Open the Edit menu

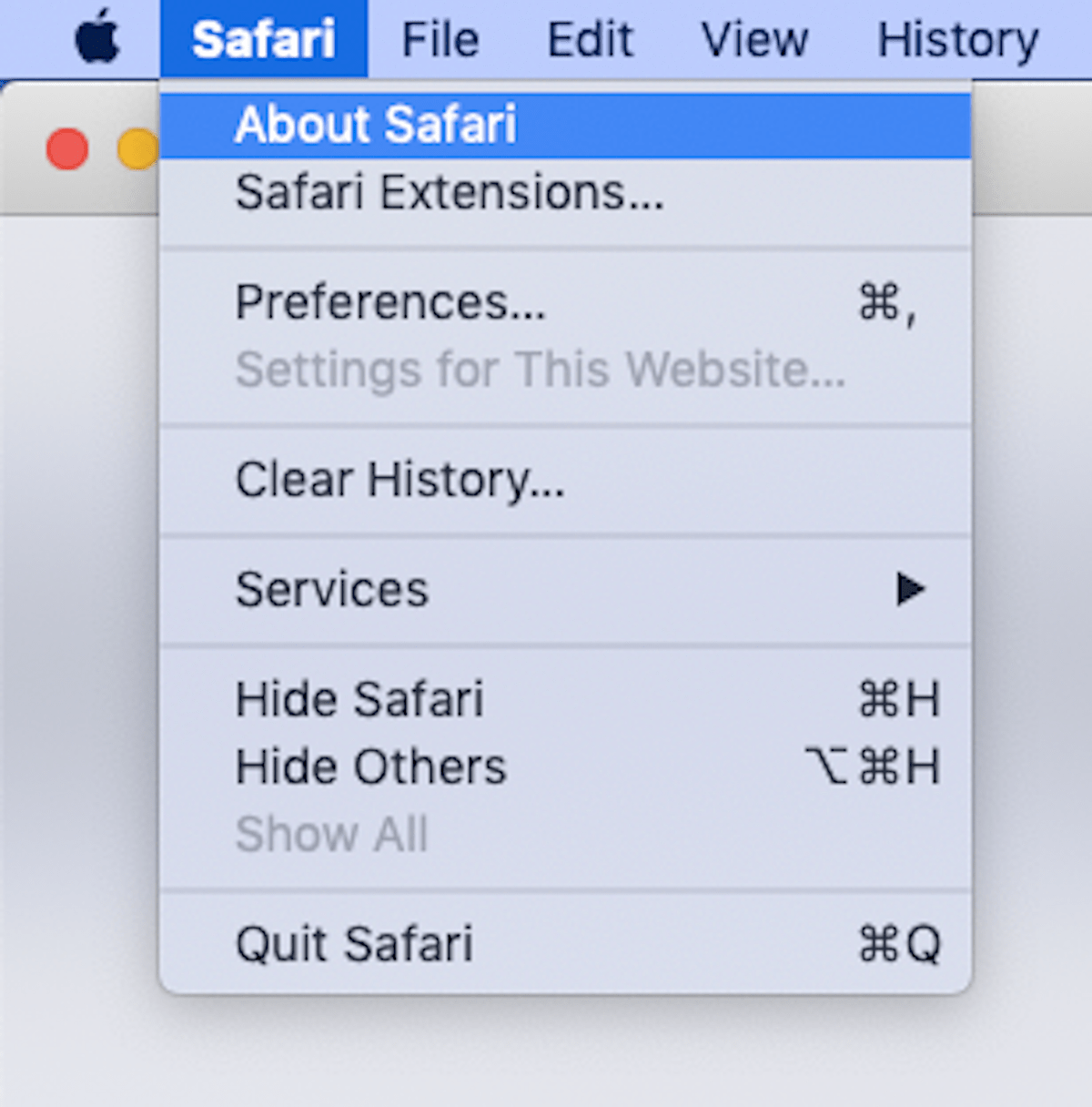(x=590, y=38)
